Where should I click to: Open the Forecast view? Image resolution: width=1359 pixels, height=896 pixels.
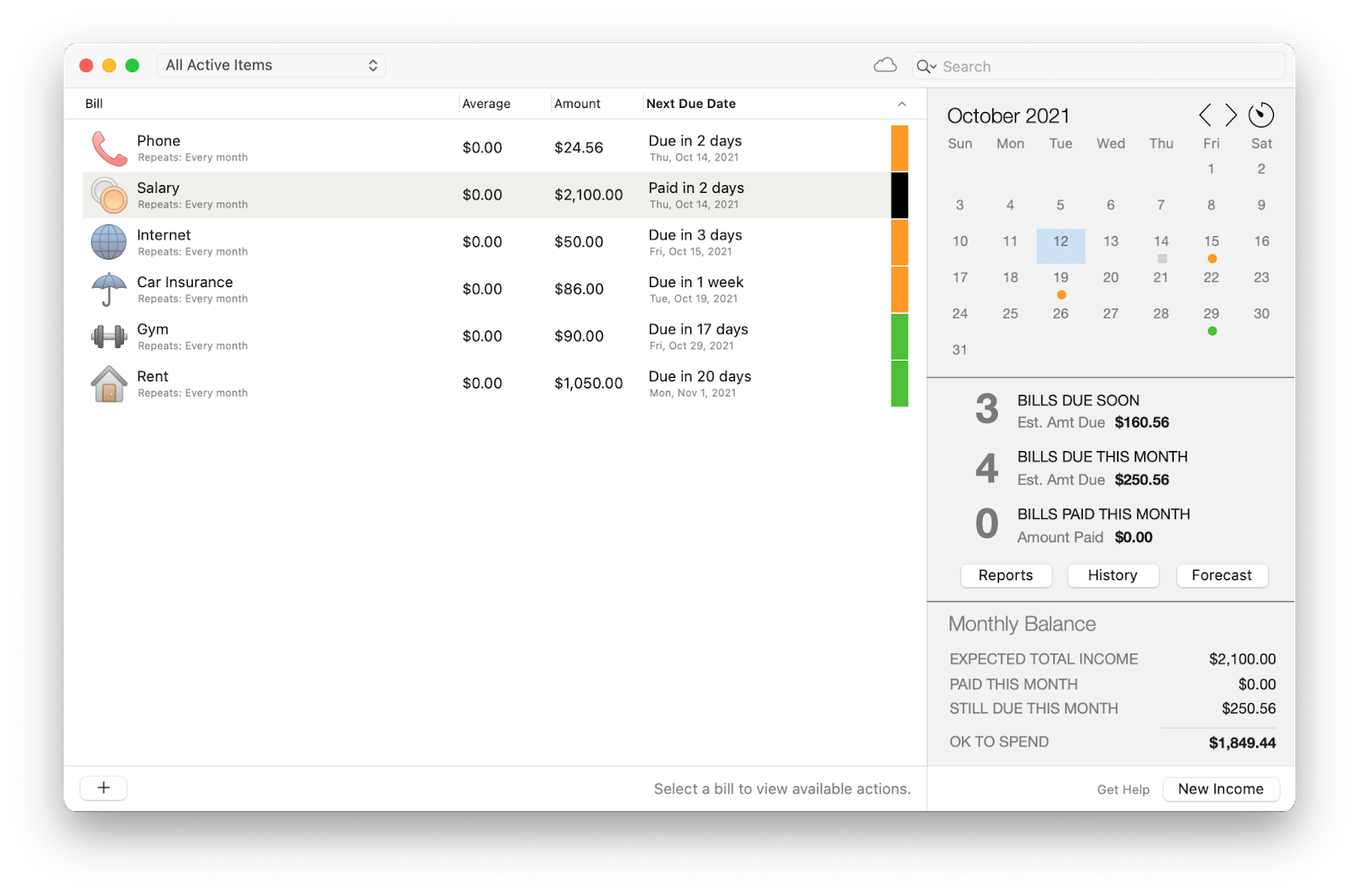(x=1221, y=575)
